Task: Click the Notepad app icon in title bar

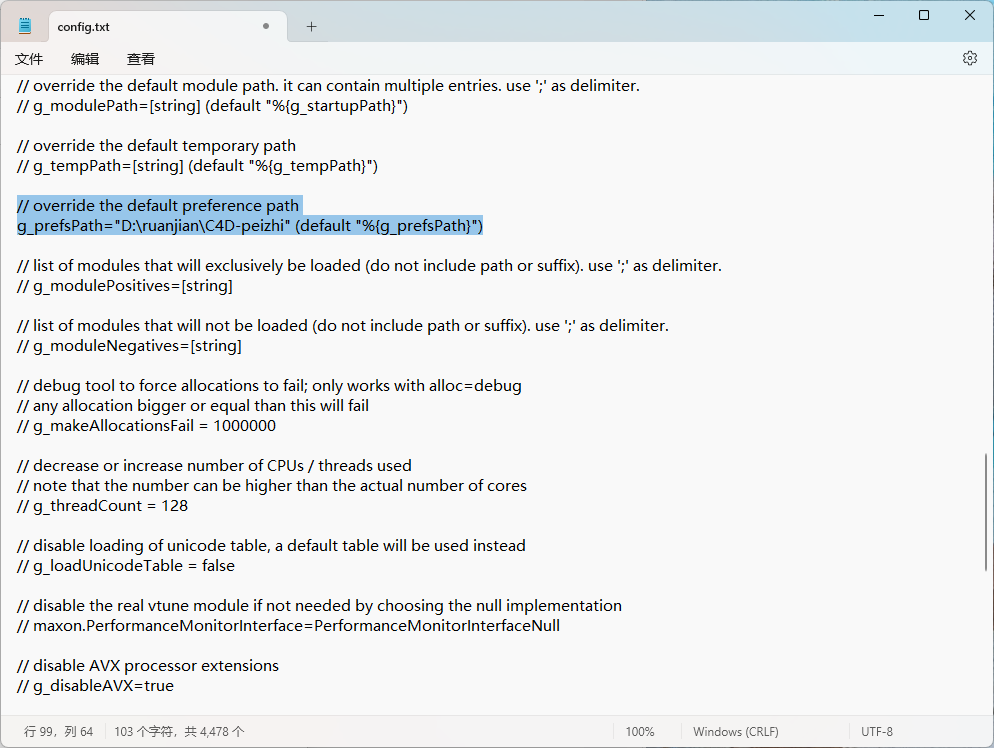Action: (x=25, y=26)
